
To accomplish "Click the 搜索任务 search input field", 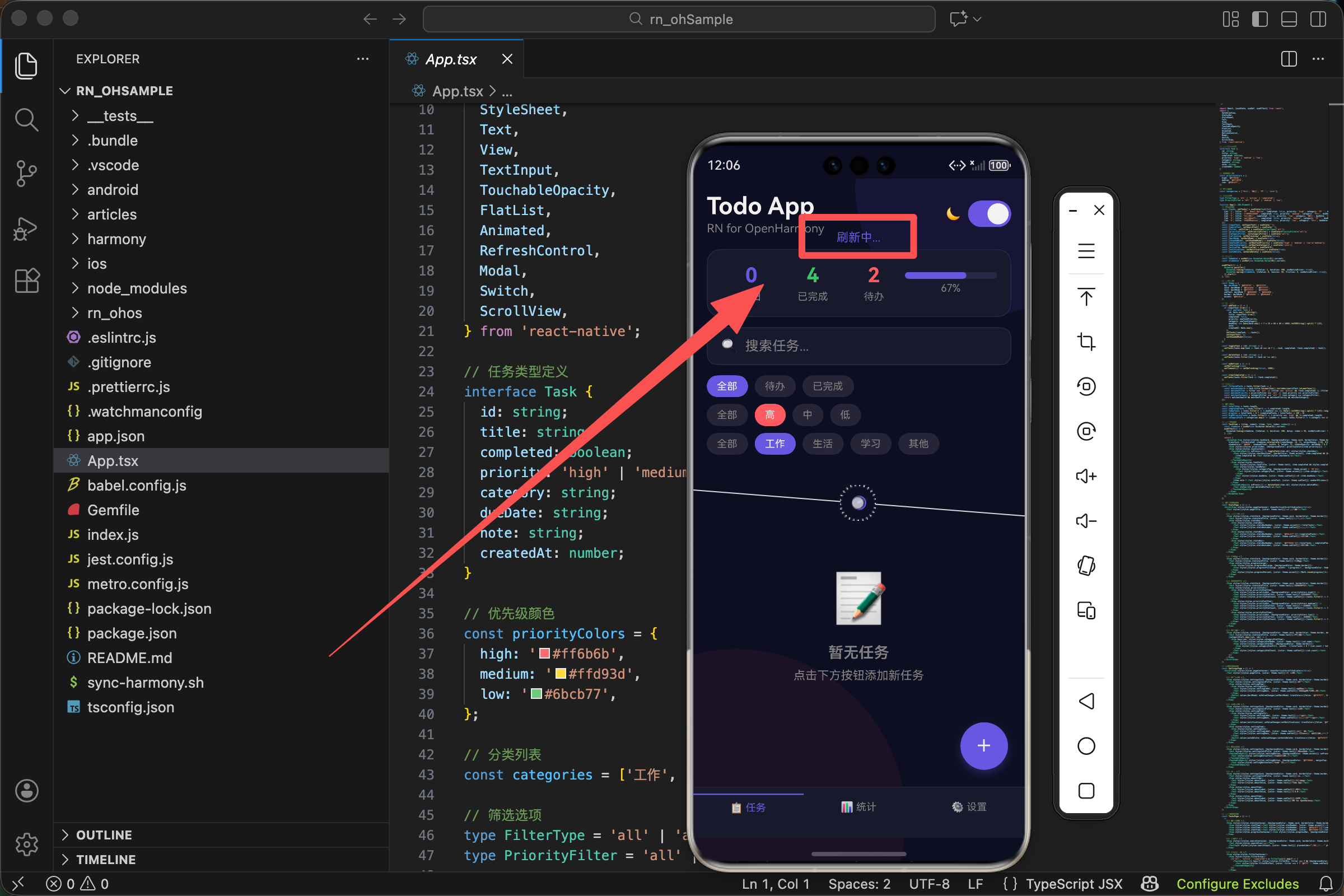I will click(x=858, y=346).
